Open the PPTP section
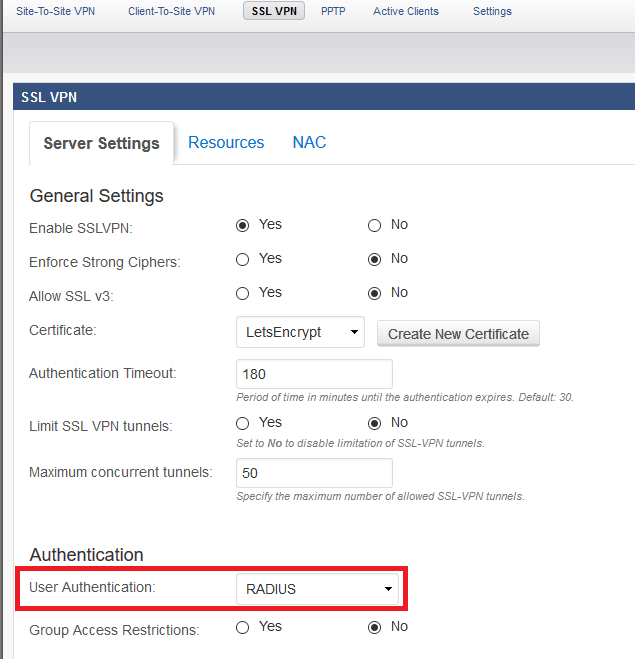The width and height of the screenshot is (635, 659). click(334, 11)
